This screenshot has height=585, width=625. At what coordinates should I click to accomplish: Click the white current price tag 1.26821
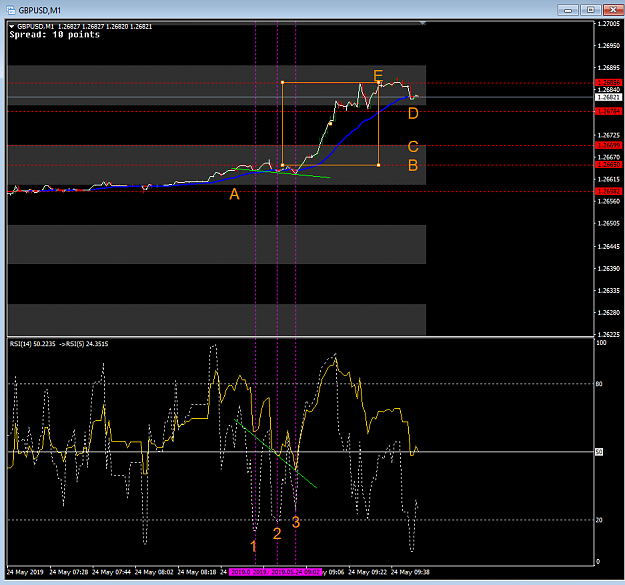click(608, 97)
